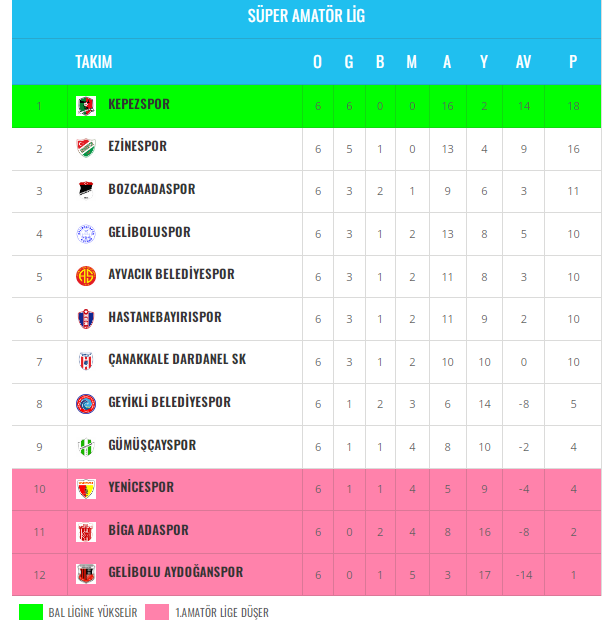Image resolution: width=615 pixels, height=622 pixels.
Task: Open the Gelibolu Aydoğanspor team badge
Action: point(86,574)
